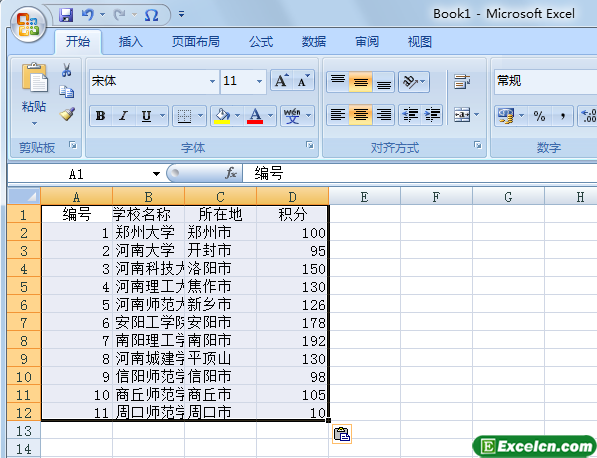This screenshot has height=458, width=597.
Task: Open the Name Box dropdown
Action: click(156, 174)
